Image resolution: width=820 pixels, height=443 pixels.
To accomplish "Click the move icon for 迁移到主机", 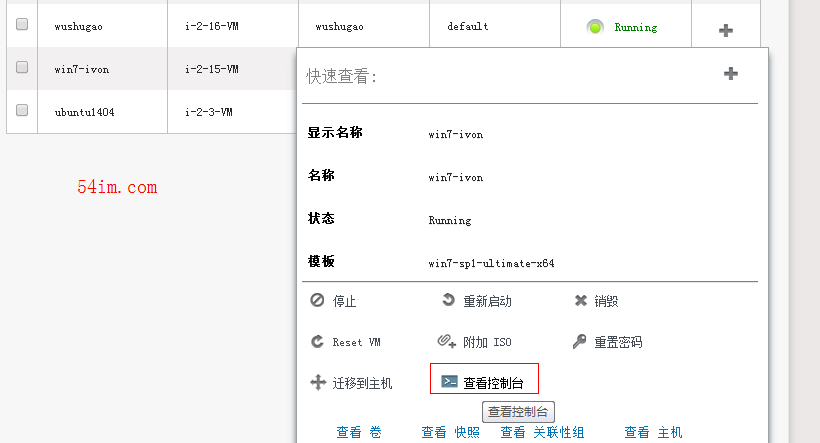I will pos(318,382).
